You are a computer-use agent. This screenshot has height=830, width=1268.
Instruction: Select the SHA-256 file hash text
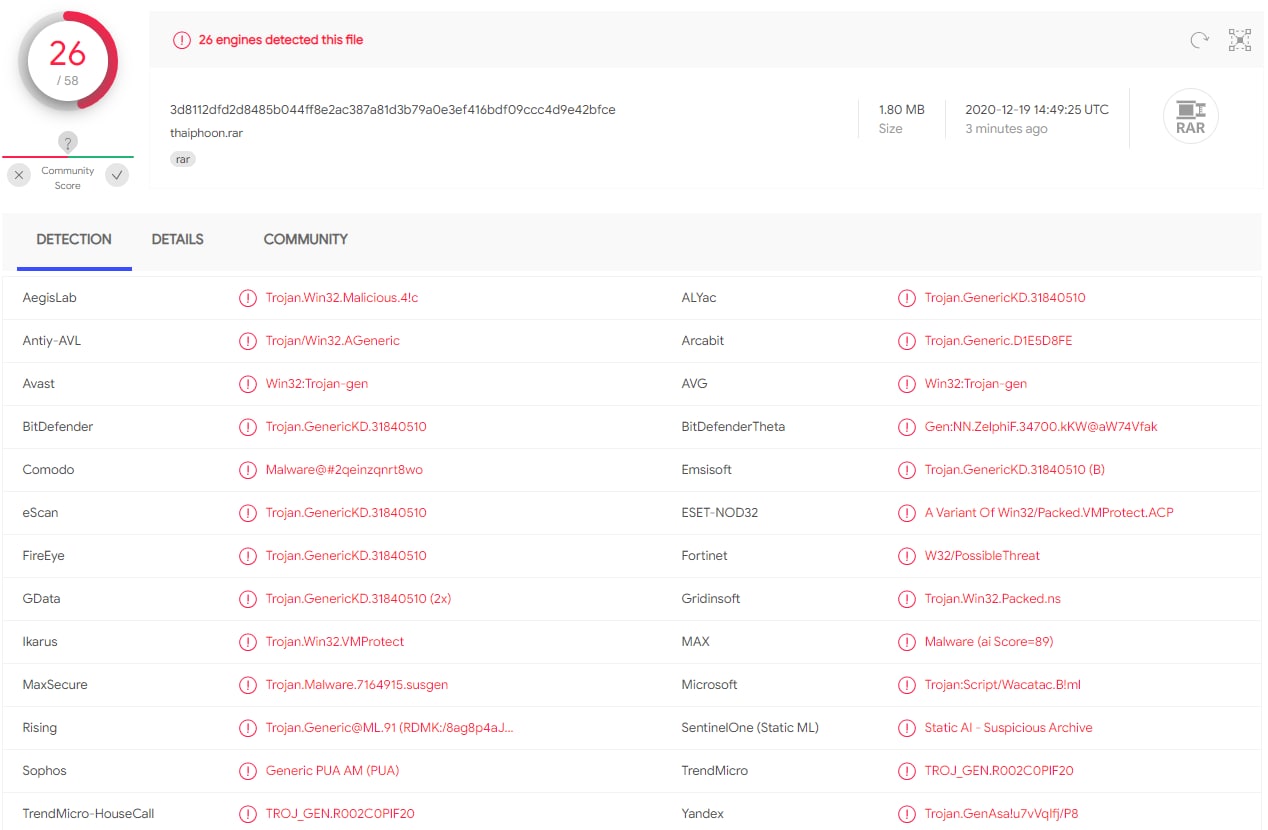pyautogui.click(x=393, y=110)
